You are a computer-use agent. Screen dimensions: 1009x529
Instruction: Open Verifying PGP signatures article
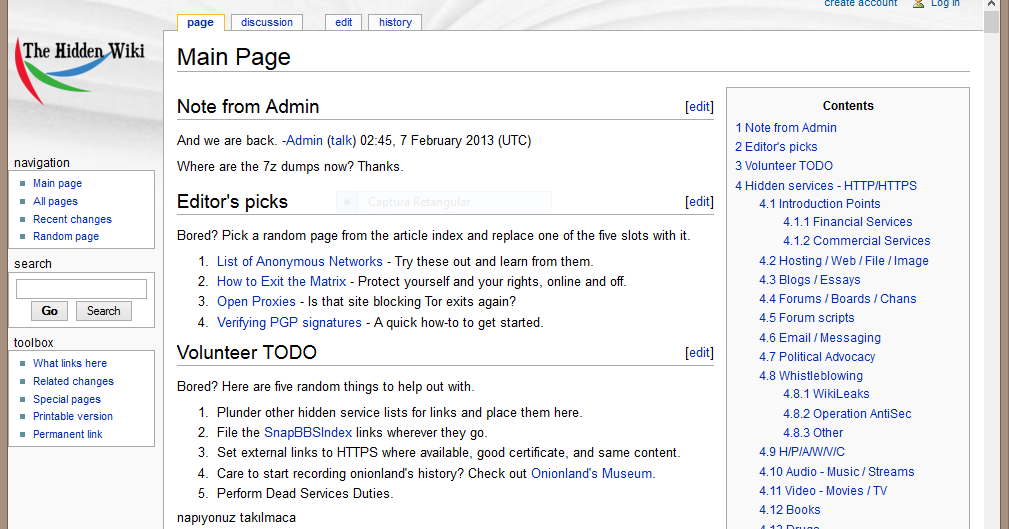[x=289, y=322]
